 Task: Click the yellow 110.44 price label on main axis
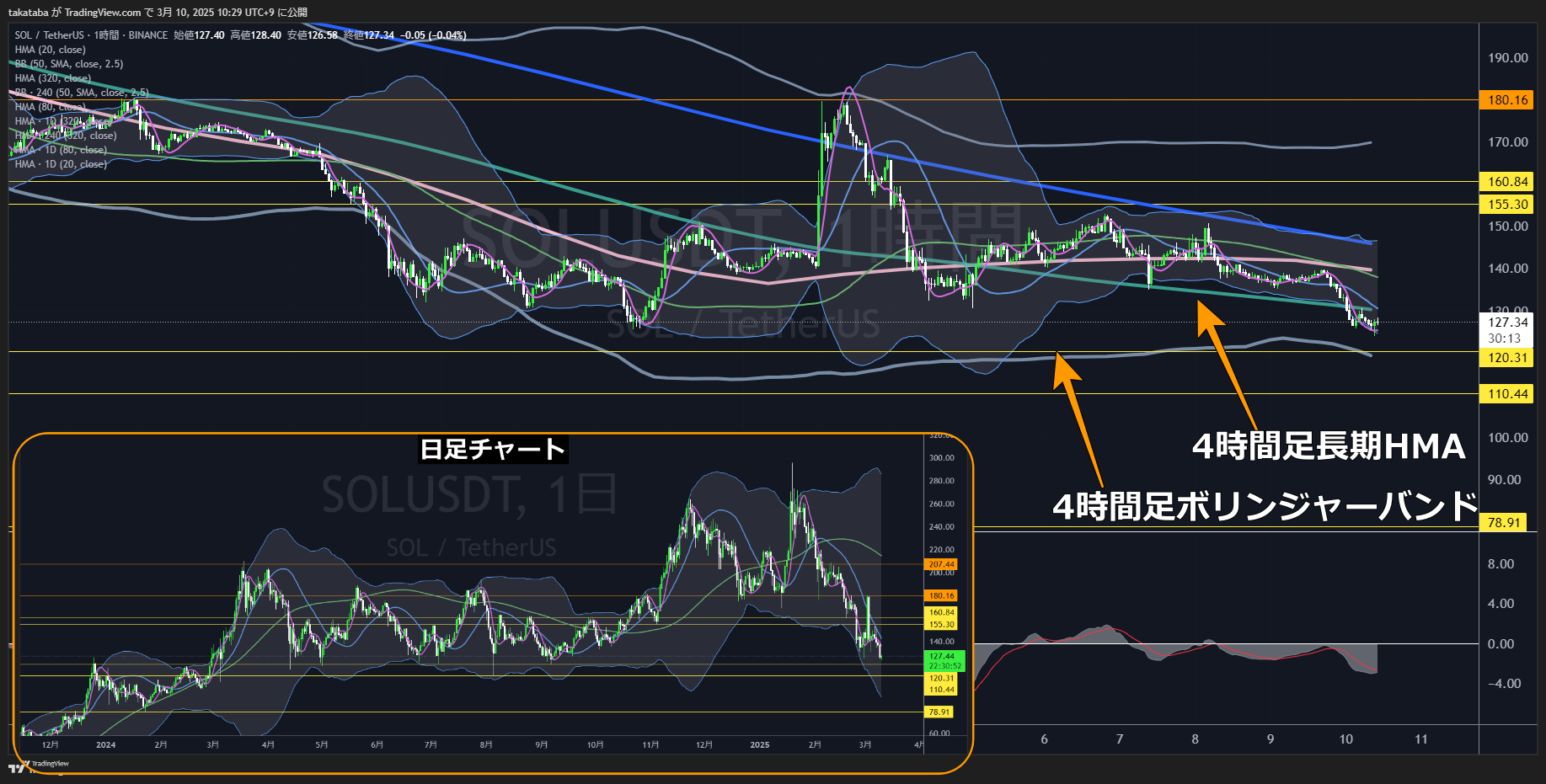[x=1507, y=394]
